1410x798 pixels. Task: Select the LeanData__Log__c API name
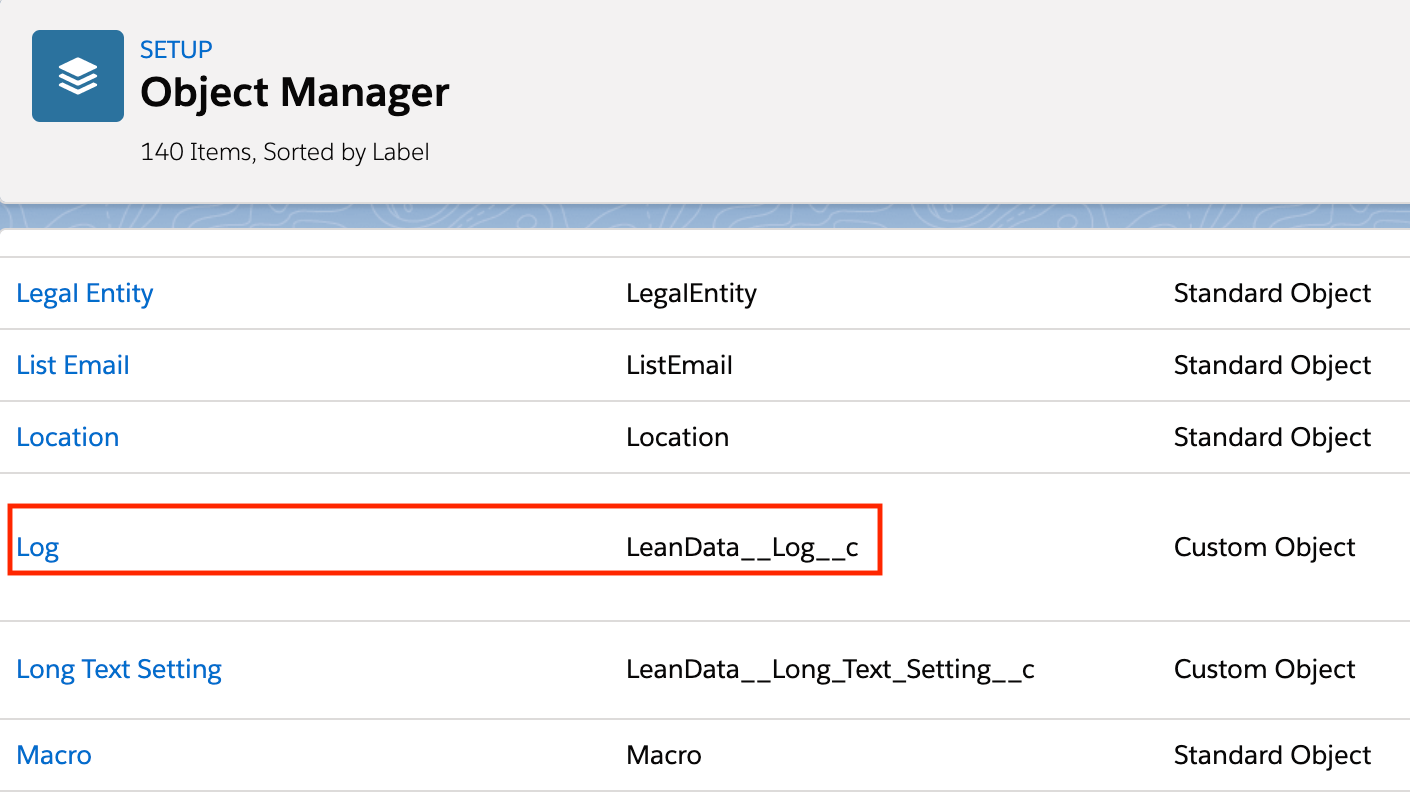tap(742, 547)
